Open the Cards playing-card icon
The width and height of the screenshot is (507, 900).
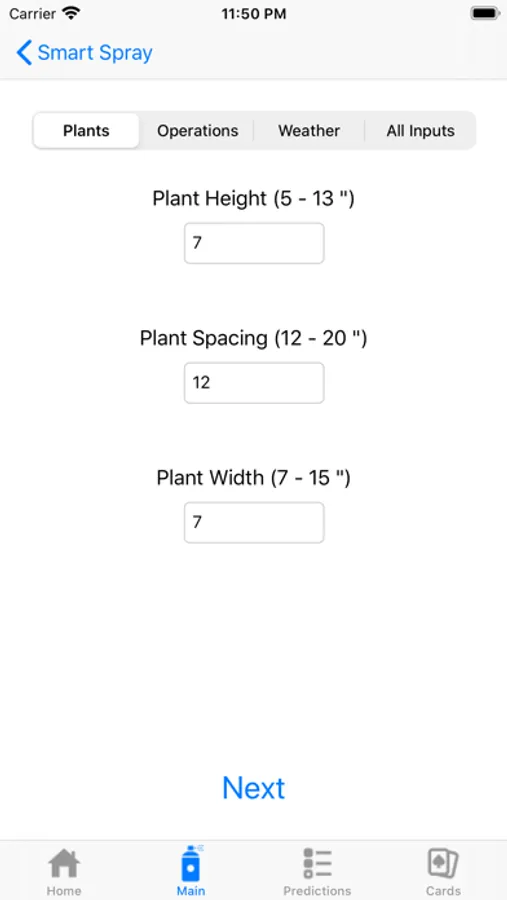pos(443,863)
